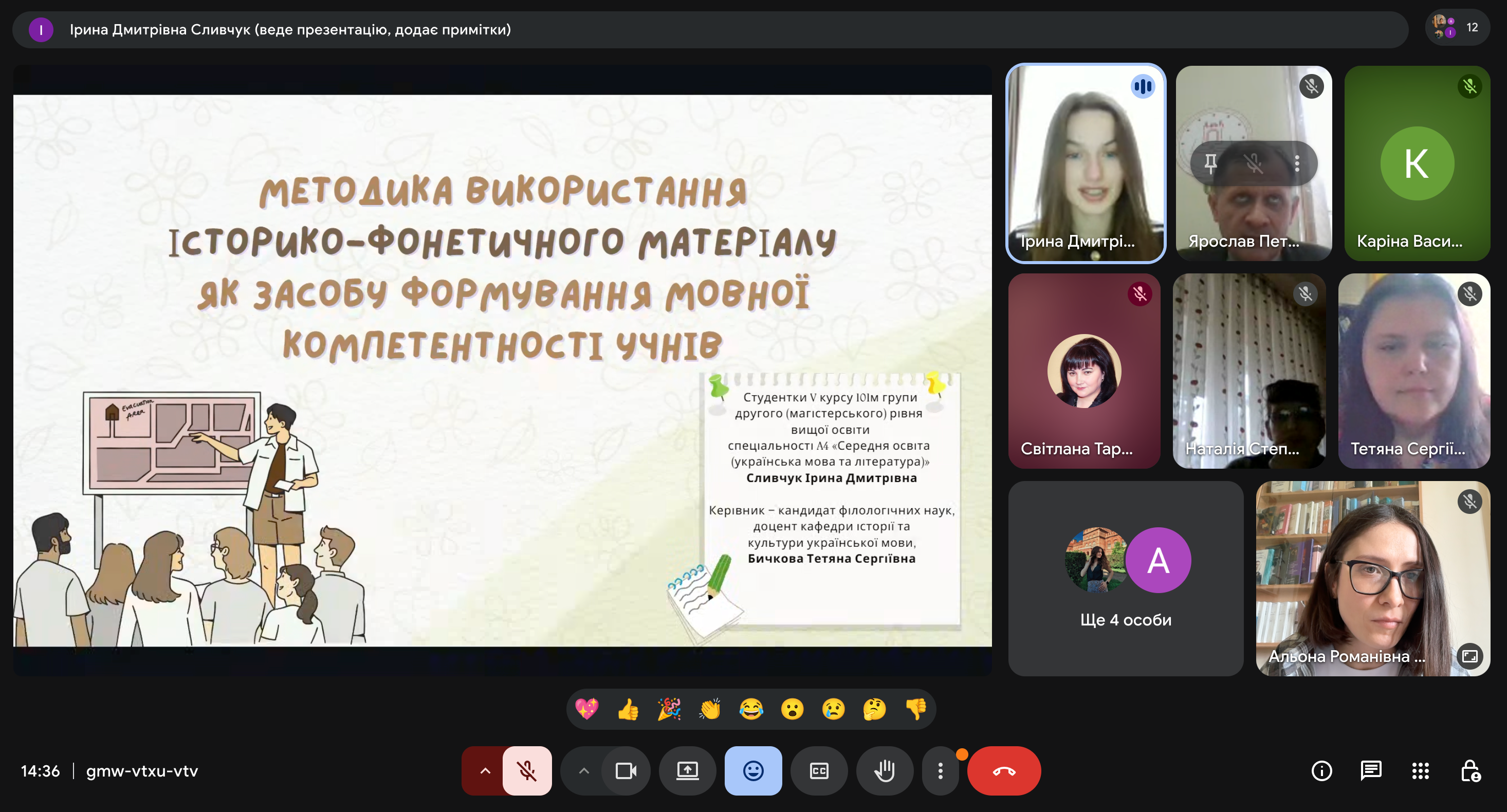
Task: Toggle the emoji reactions bar
Action: coord(753,770)
